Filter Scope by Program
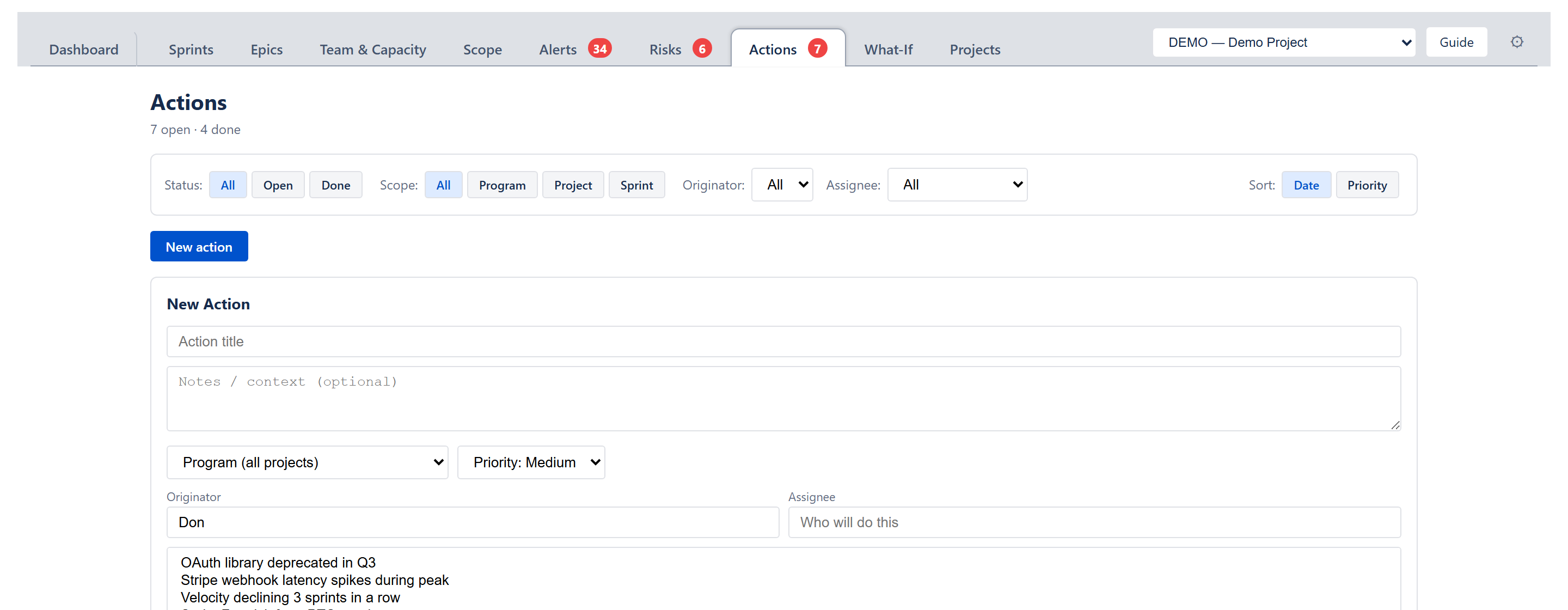 point(502,185)
